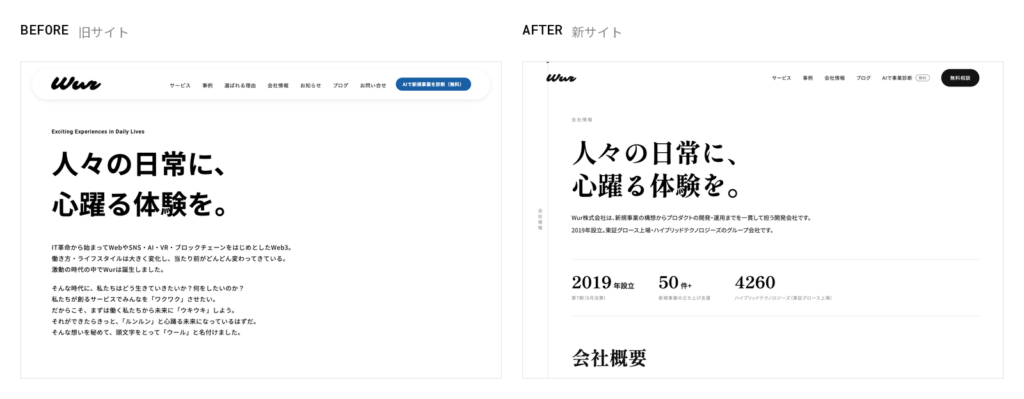Click the black 無料相談 button
This screenshot has width=1024, height=399.
tap(960, 78)
